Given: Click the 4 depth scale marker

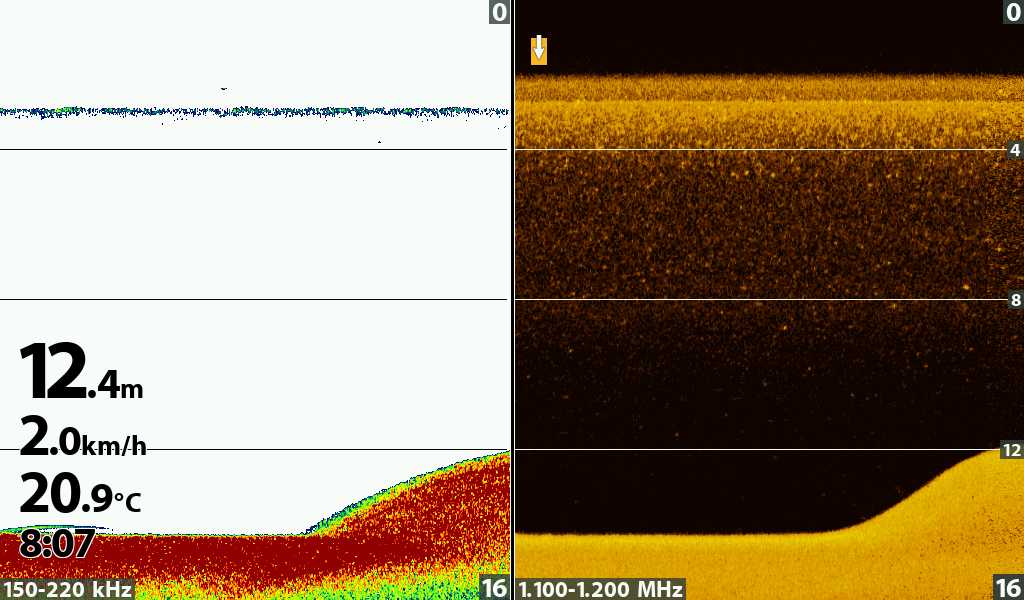Looking at the screenshot, I should click(1015, 150).
